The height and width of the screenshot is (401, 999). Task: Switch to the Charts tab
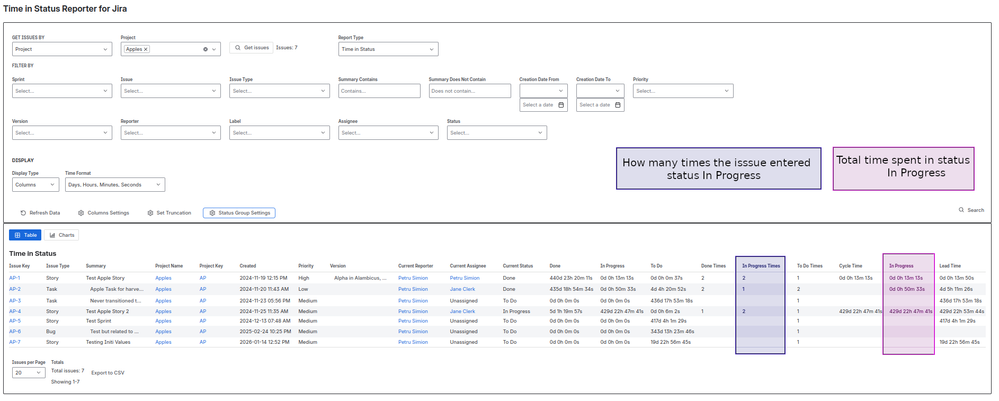(x=62, y=235)
